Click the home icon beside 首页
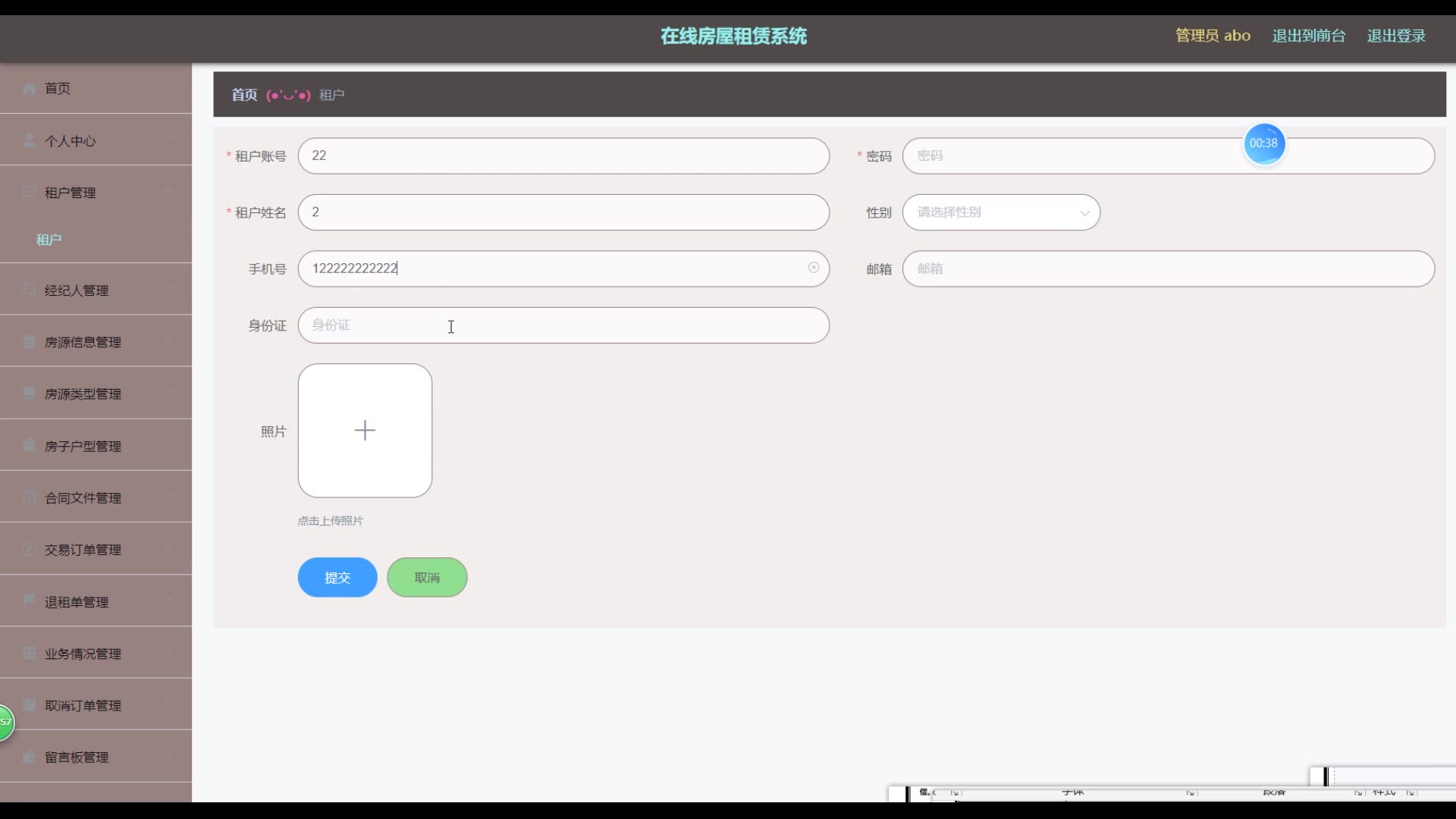The height and width of the screenshot is (819, 1456). 30,89
